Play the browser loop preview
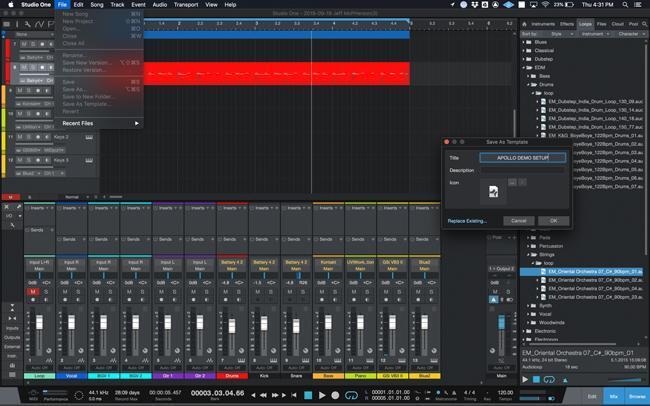 525,379
